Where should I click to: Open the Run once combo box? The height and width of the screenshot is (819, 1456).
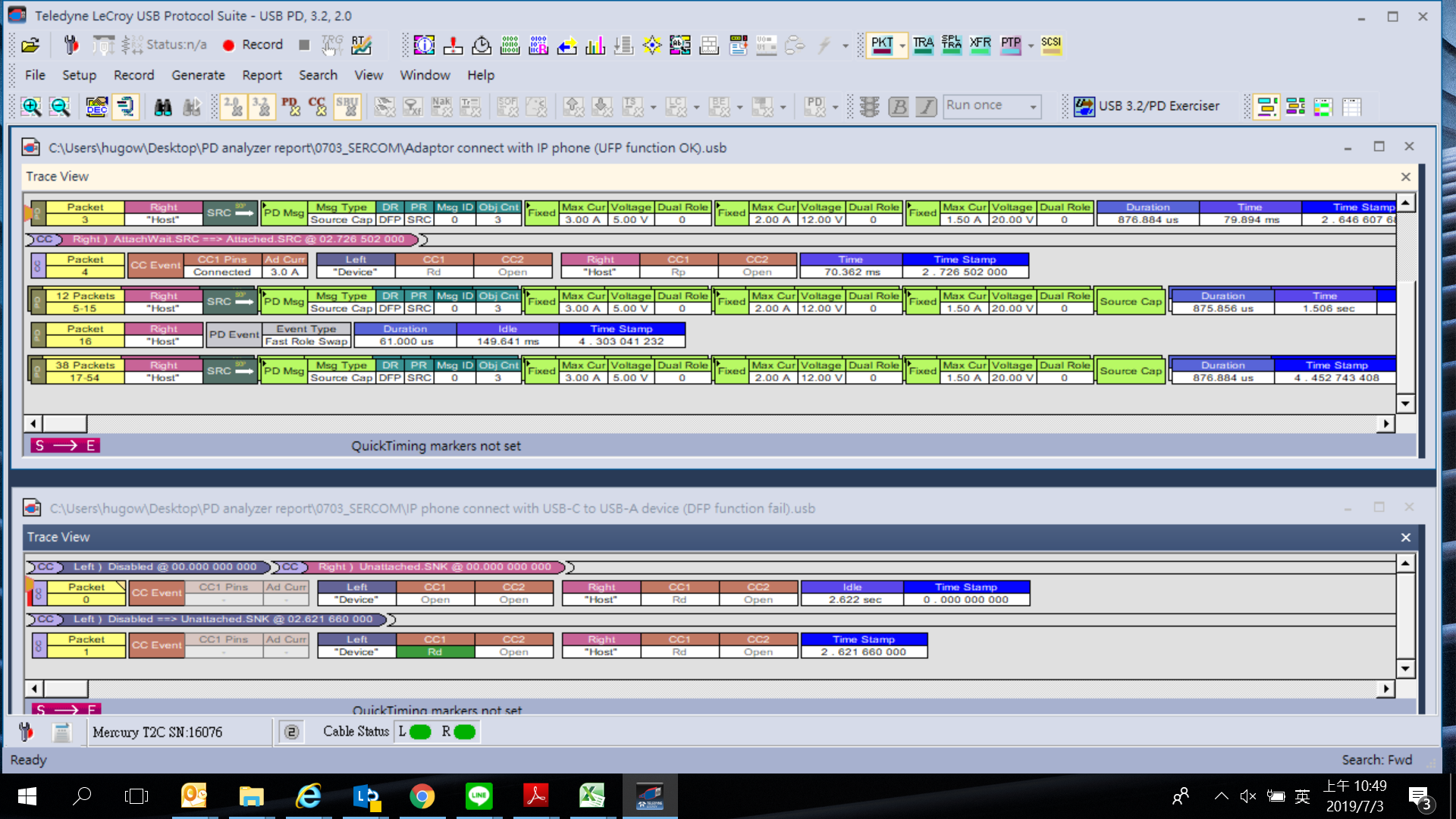pyautogui.click(x=993, y=106)
